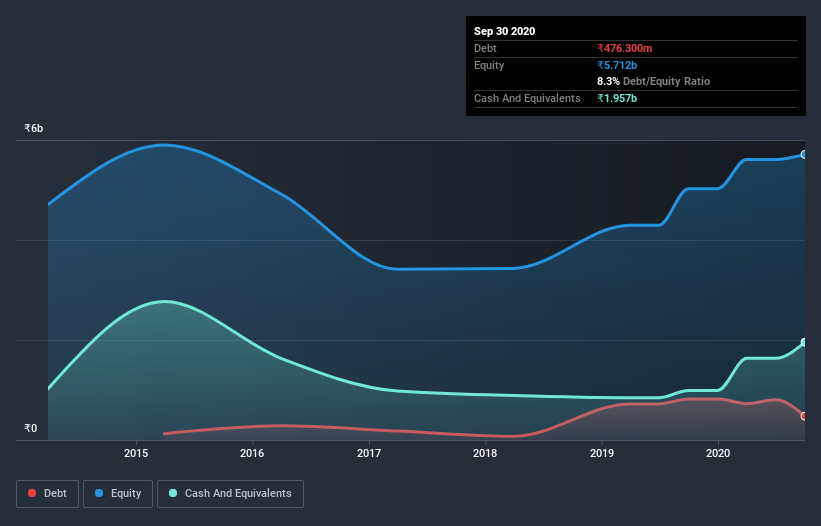Click the Sep 30 2020 tooltip heading
The height and width of the screenshot is (526, 821).
[504, 31]
